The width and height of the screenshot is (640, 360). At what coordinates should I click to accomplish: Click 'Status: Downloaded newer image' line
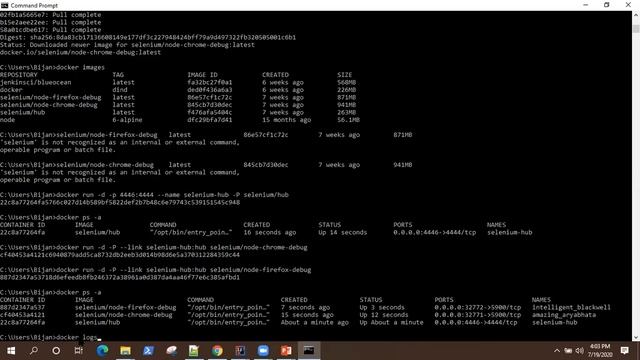(127, 45)
